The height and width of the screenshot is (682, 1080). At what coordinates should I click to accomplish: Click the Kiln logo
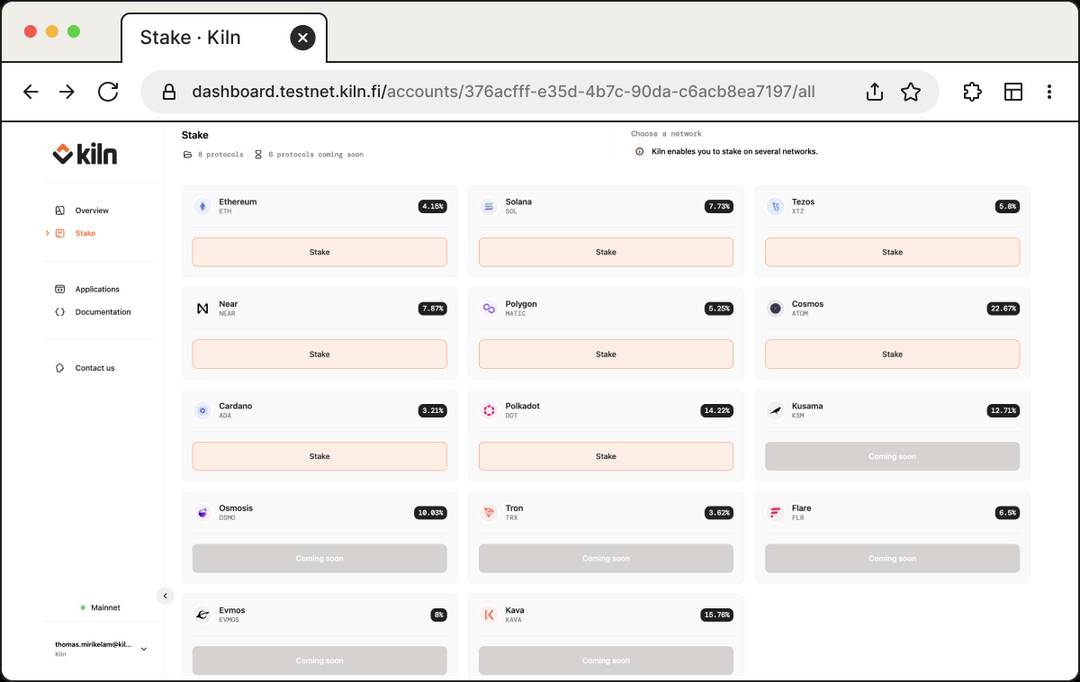tap(85, 154)
